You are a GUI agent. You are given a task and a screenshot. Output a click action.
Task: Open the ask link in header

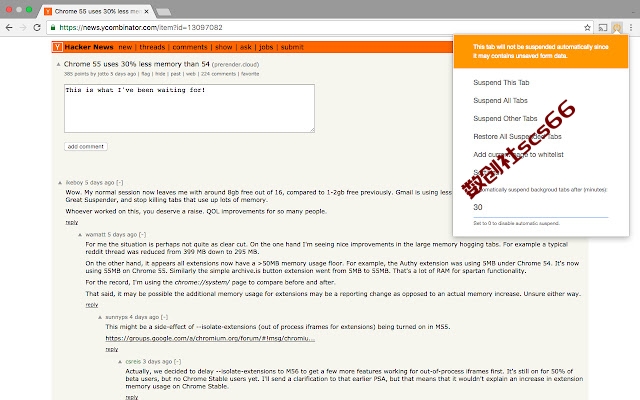click(x=246, y=47)
